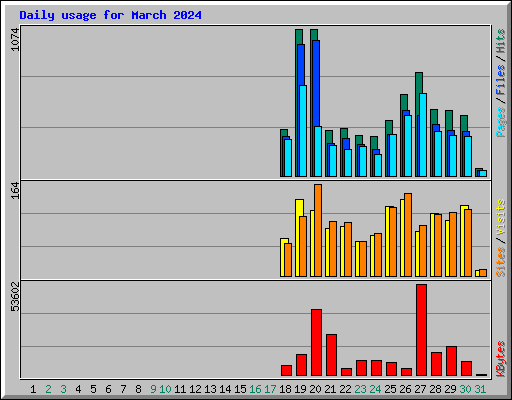Click the cyan Pages bar for day 27

[x=423, y=135]
